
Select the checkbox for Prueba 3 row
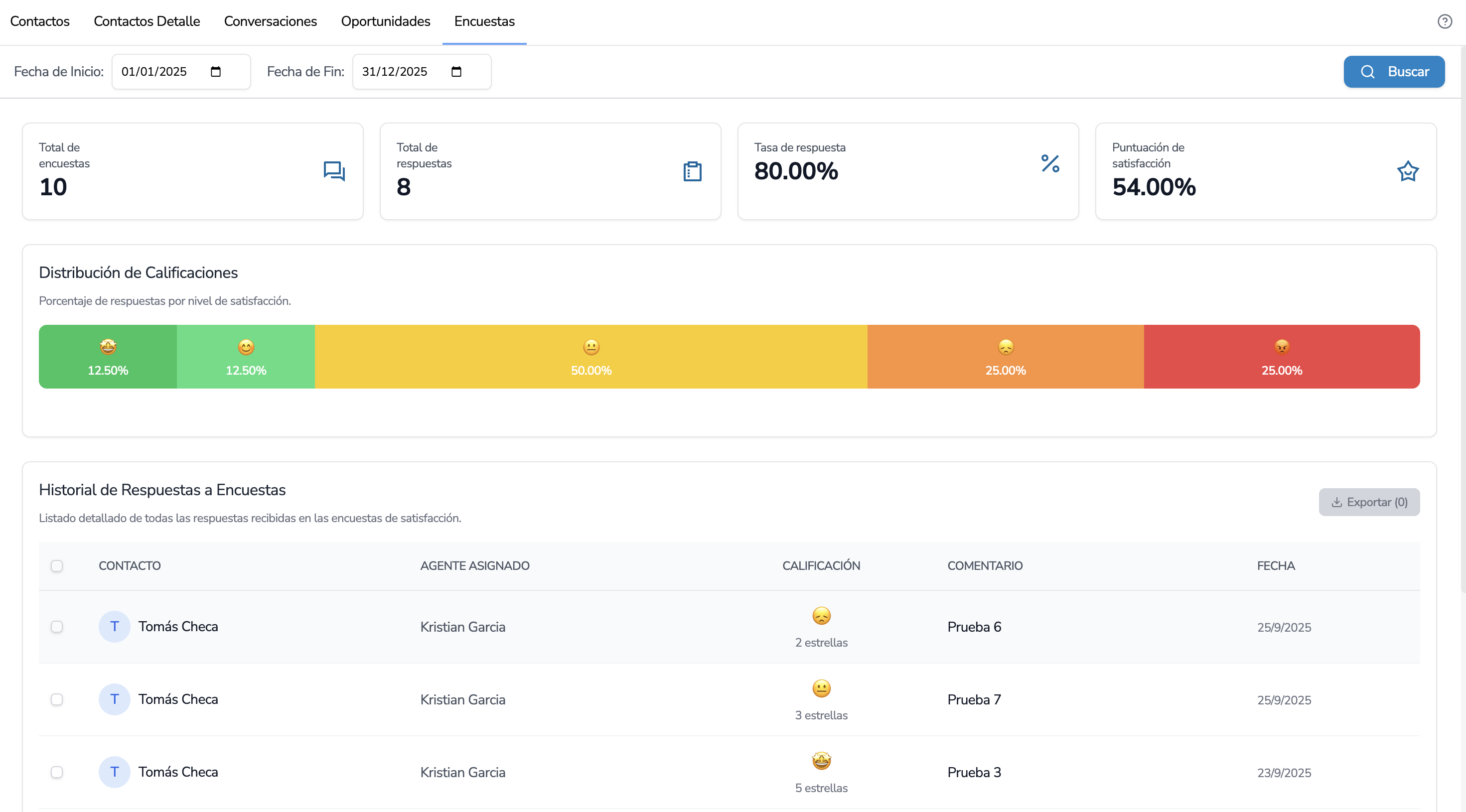57,772
